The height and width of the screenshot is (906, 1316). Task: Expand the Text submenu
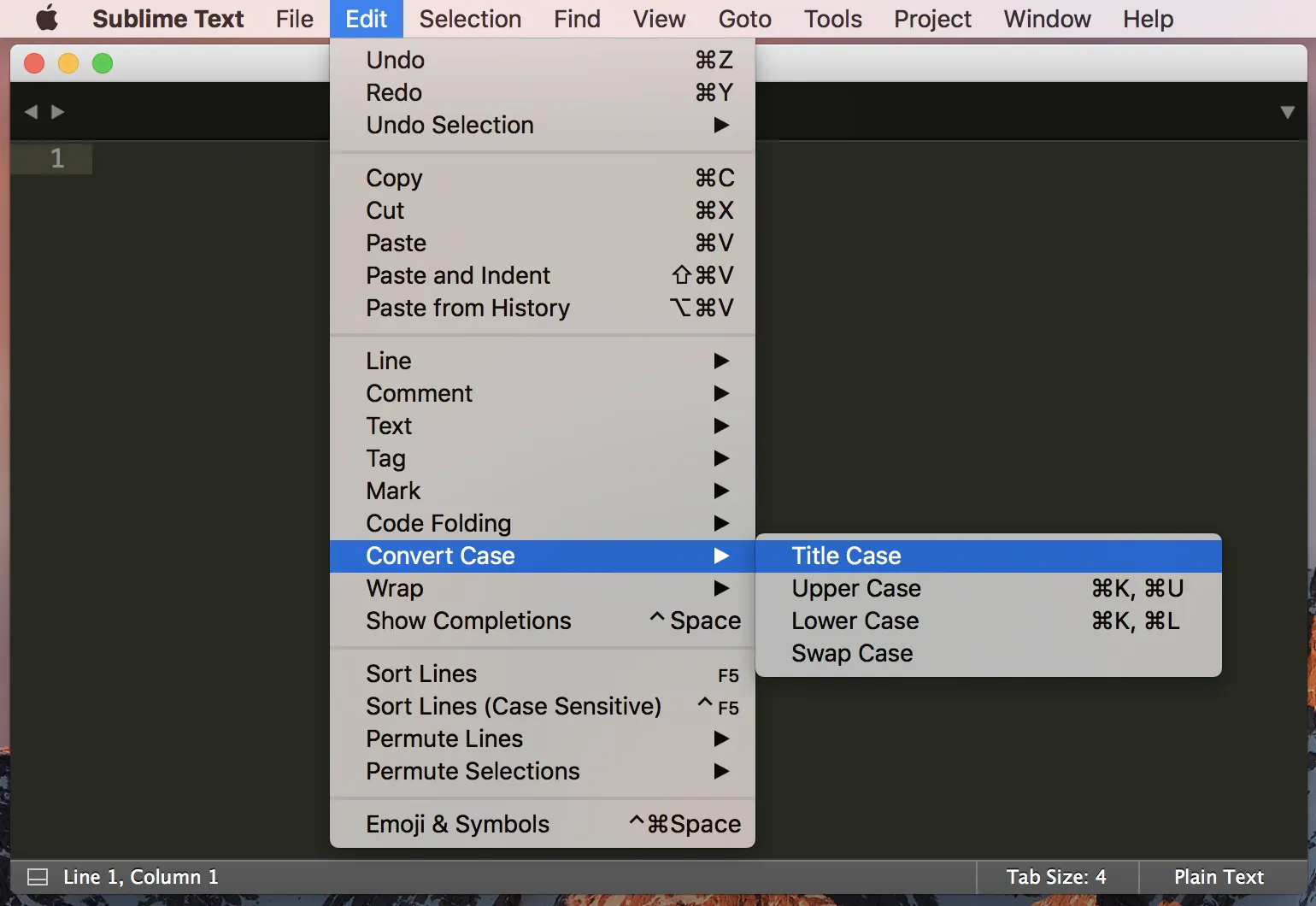(543, 426)
